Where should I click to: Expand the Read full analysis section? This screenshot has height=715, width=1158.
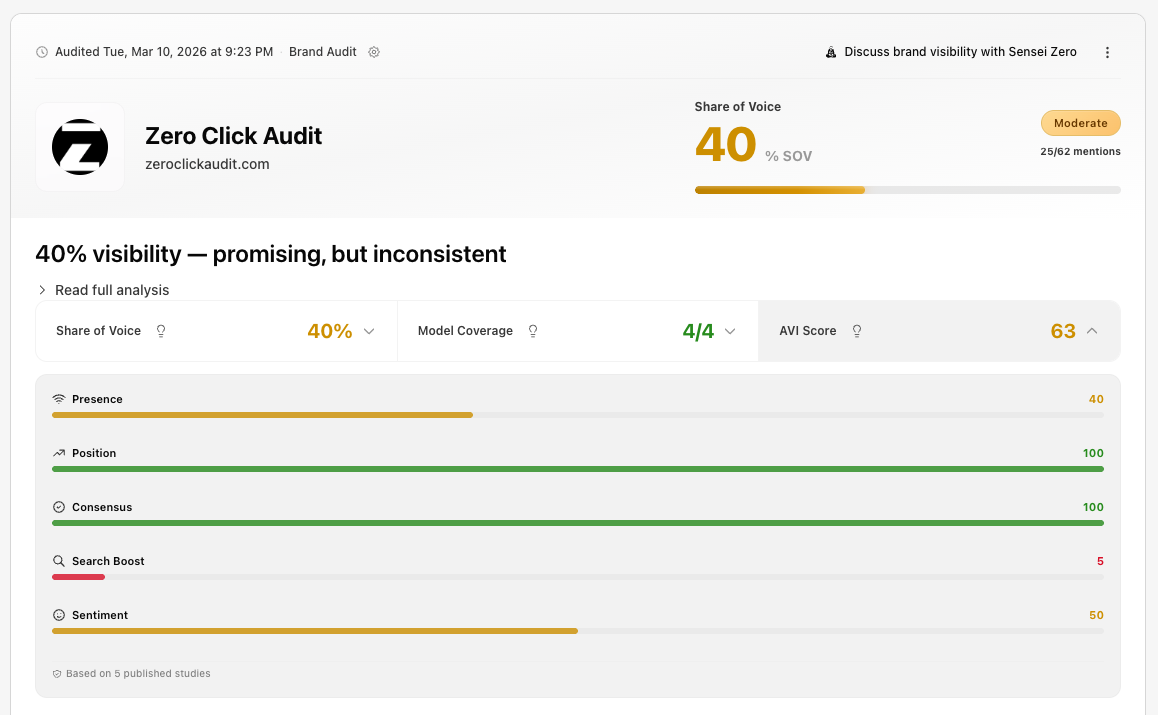[x=103, y=290]
